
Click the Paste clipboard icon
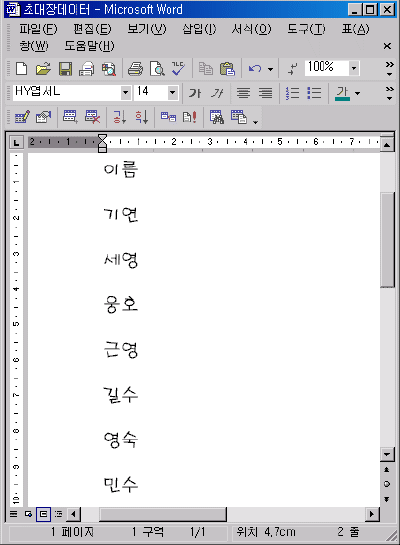(227, 68)
